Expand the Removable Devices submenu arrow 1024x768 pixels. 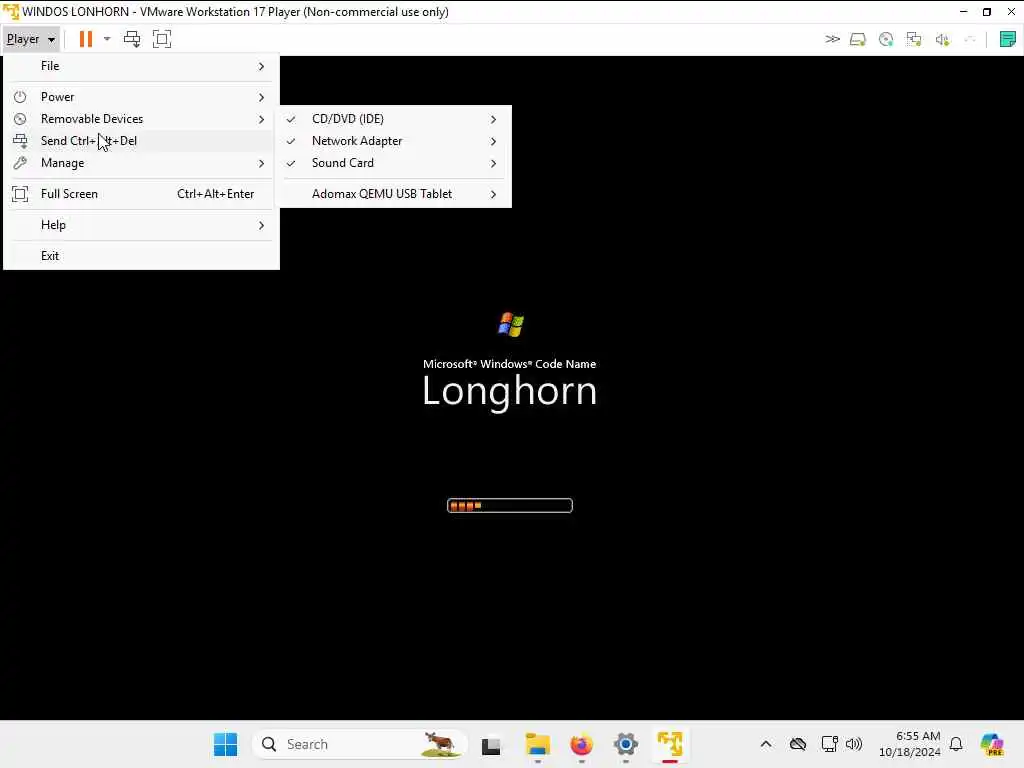pos(261,120)
